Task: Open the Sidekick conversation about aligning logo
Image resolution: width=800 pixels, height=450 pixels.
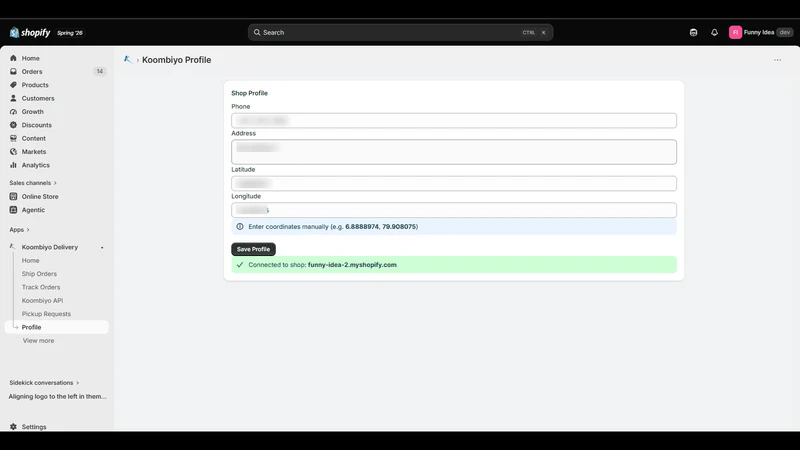Action: [x=57, y=396]
